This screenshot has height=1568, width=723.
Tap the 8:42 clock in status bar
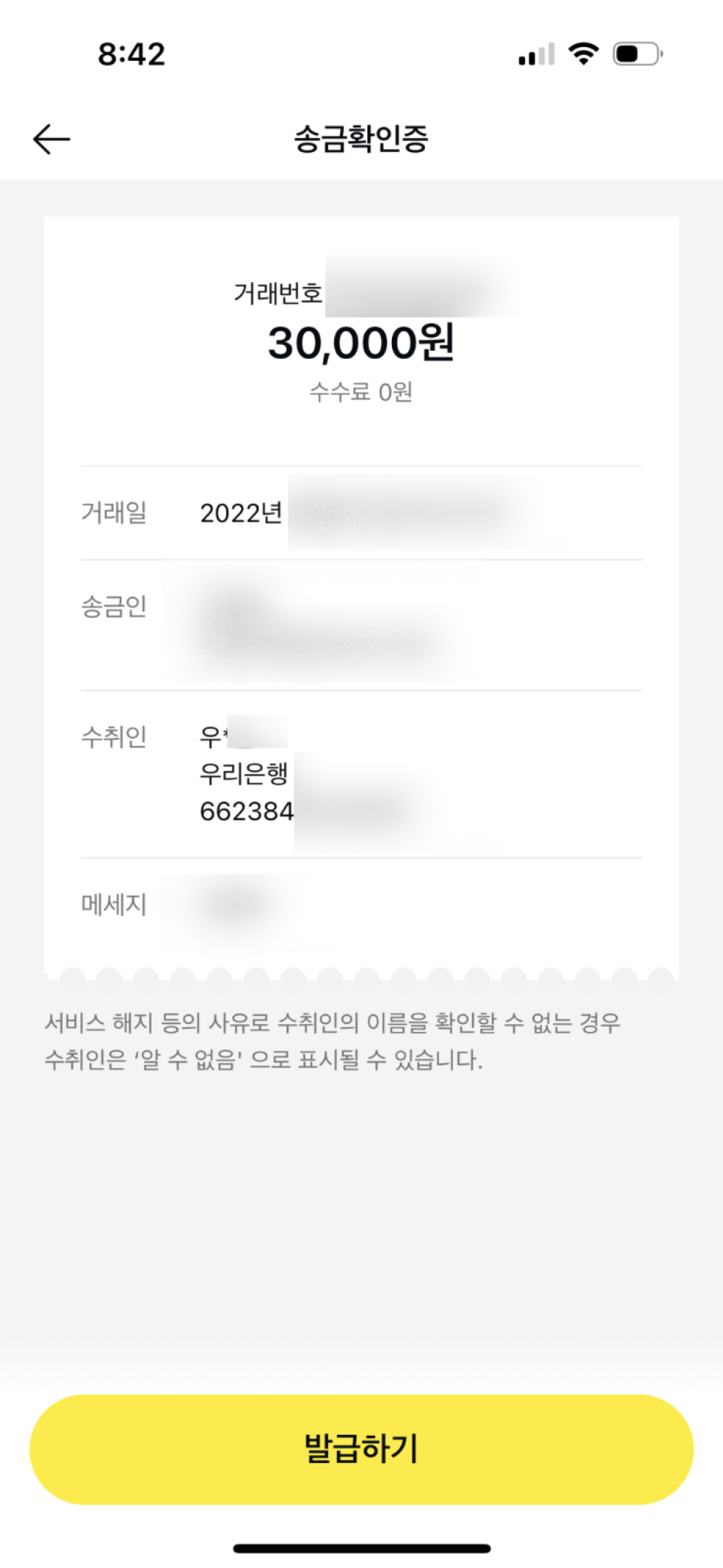tap(132, 54)
